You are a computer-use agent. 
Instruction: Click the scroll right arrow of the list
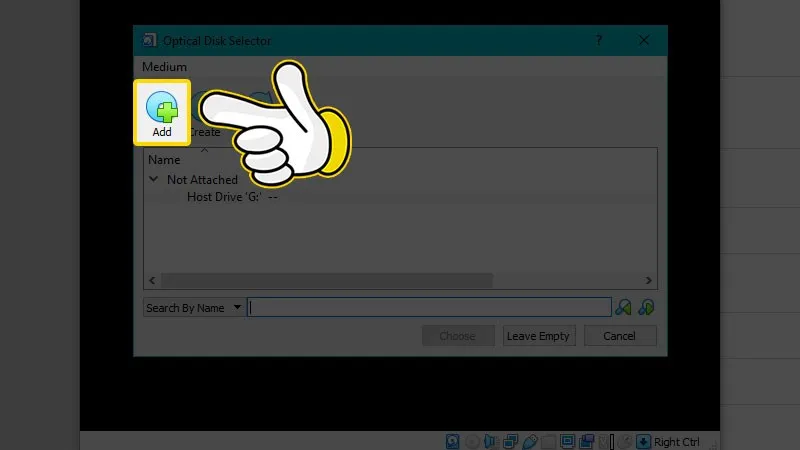pyautogui.click(x=649, y=282)
